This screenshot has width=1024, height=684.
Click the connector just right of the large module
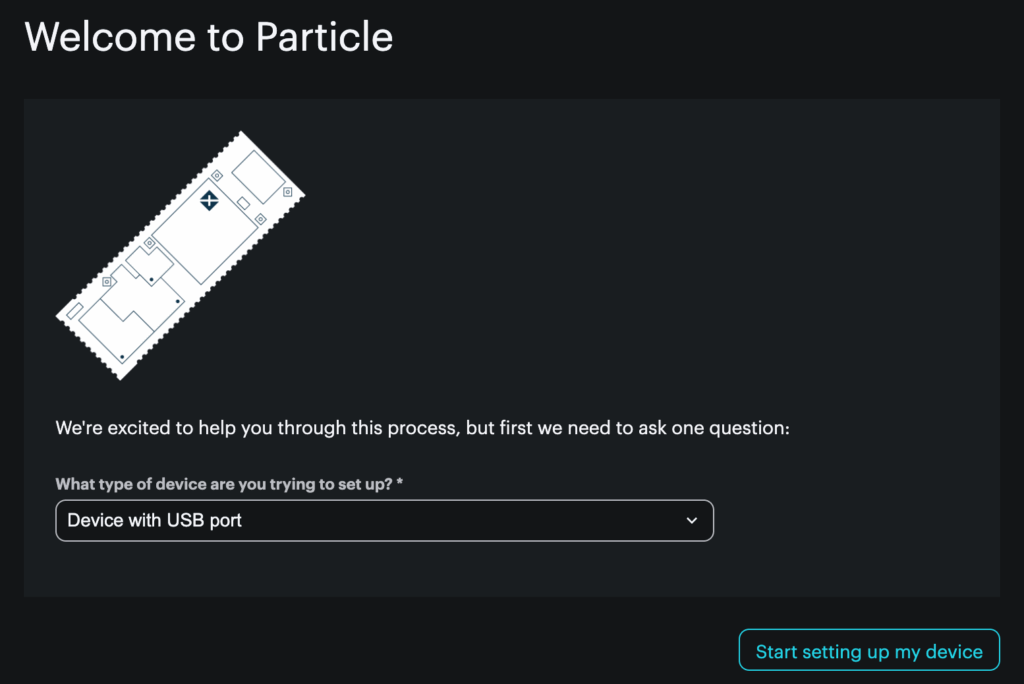(x=260, y=218)
